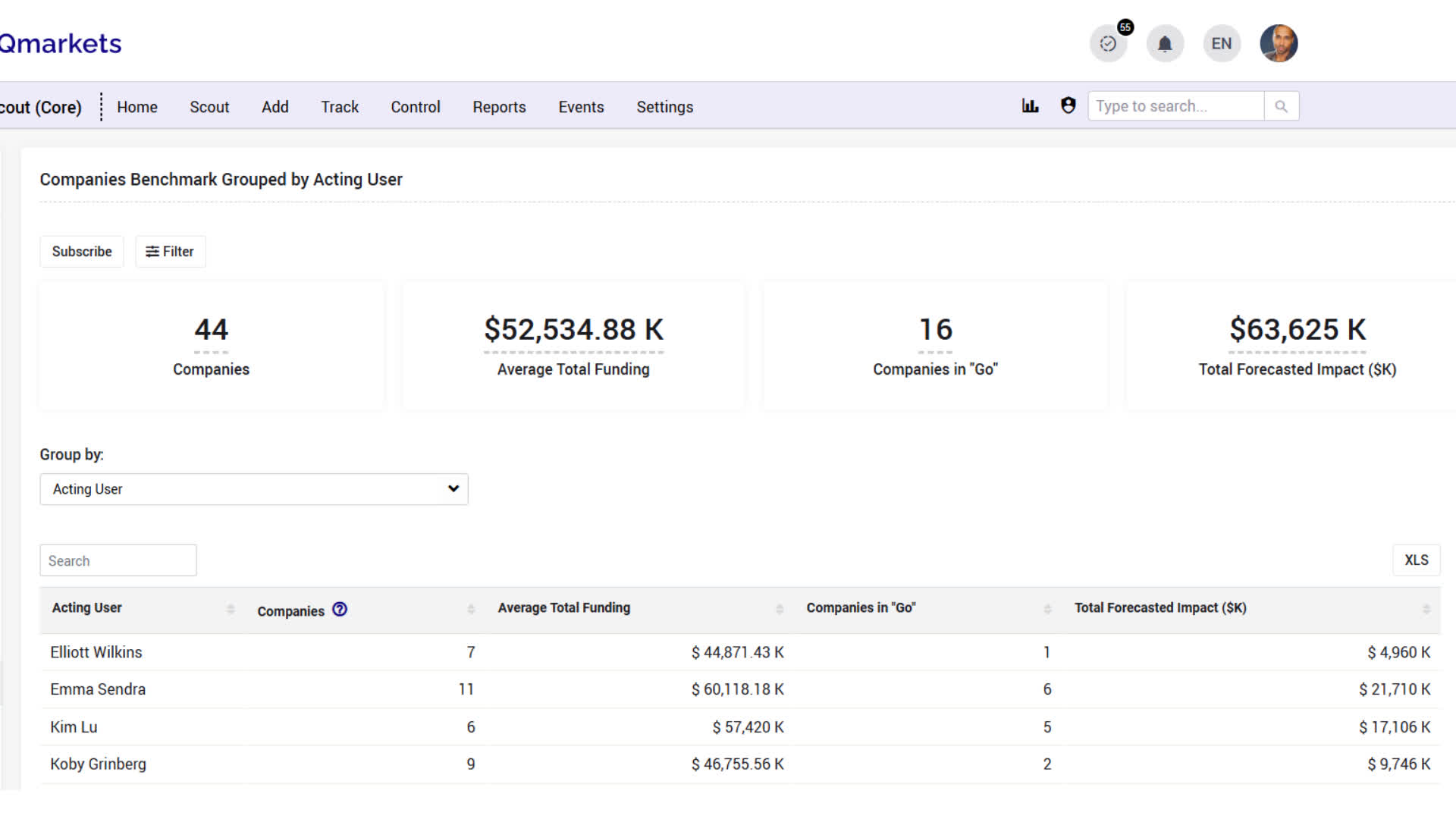The width and height of the screenshot is (1456, 819).
Task: Go to the Track menu item
Action: click(340, 107)
